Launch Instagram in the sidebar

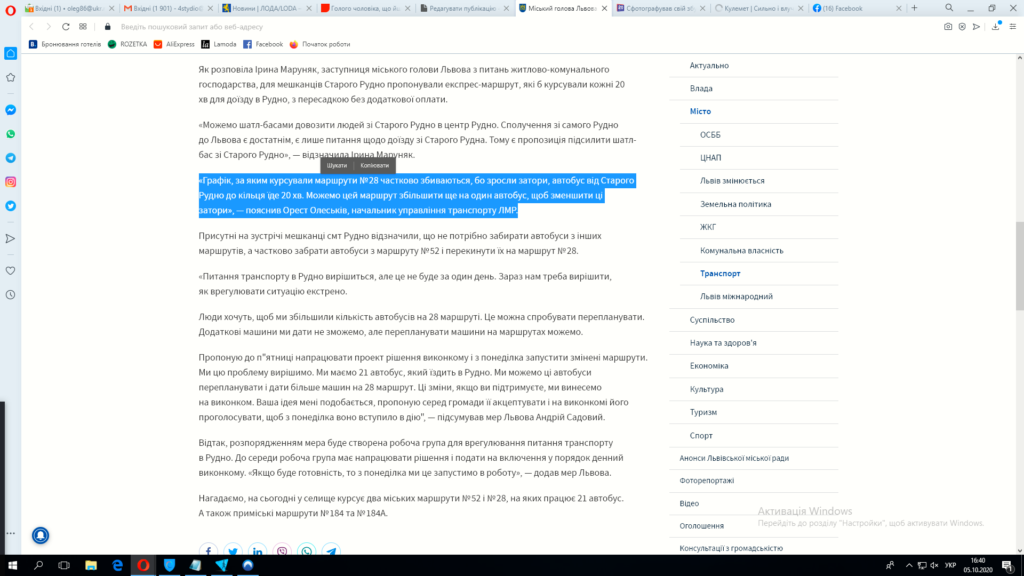10,182
